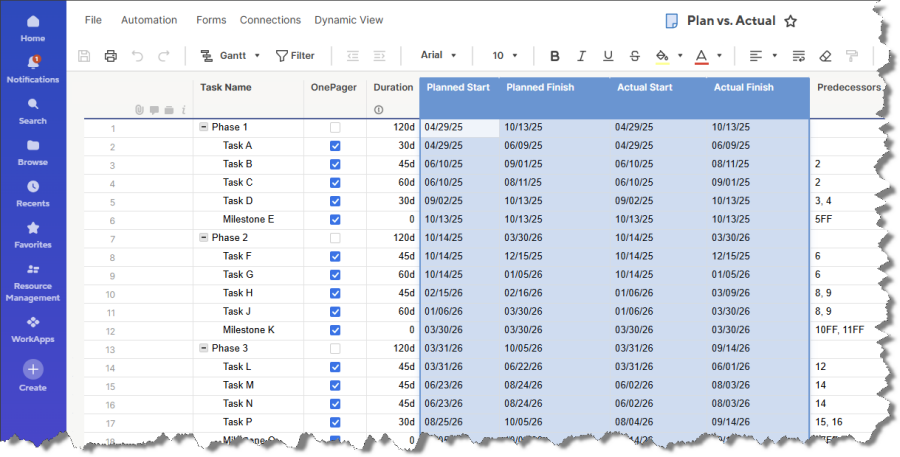This screenshot has height=457, width=900.
Task: Click the Outdent icon
Action: 353,56
